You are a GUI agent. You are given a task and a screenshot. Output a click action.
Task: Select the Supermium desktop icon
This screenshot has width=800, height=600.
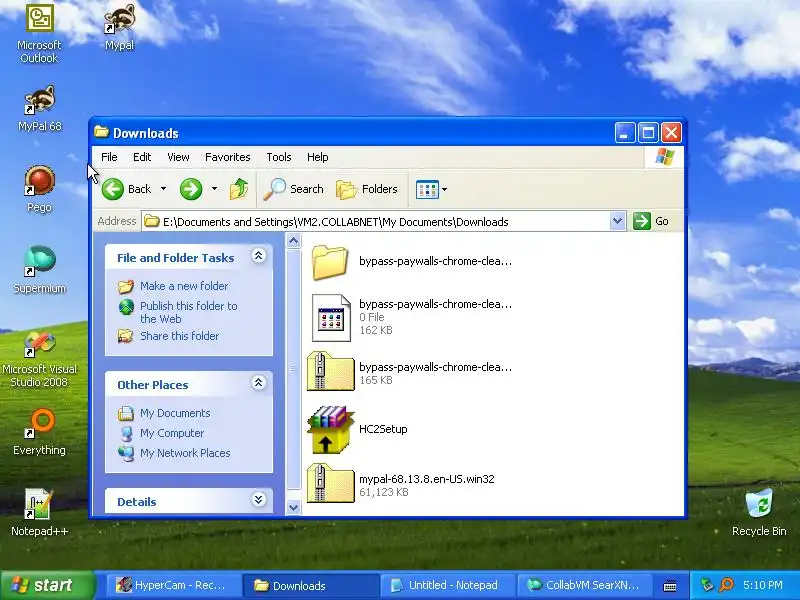click(x=39, y=269)
